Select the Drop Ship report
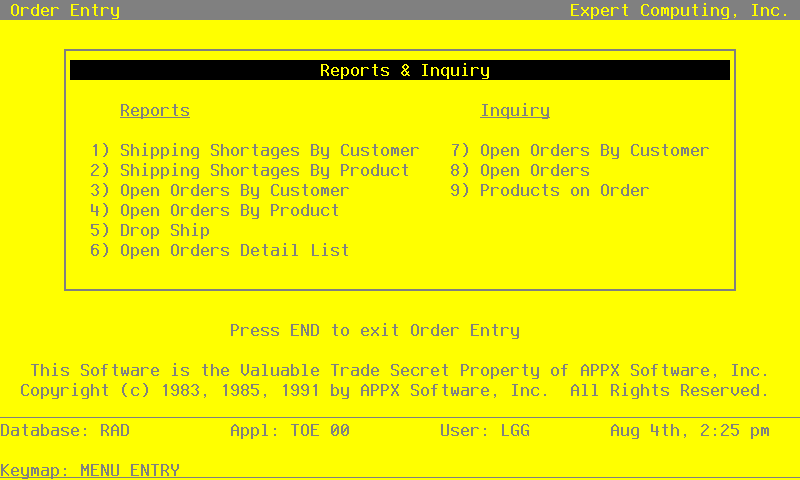 point(149,231)
